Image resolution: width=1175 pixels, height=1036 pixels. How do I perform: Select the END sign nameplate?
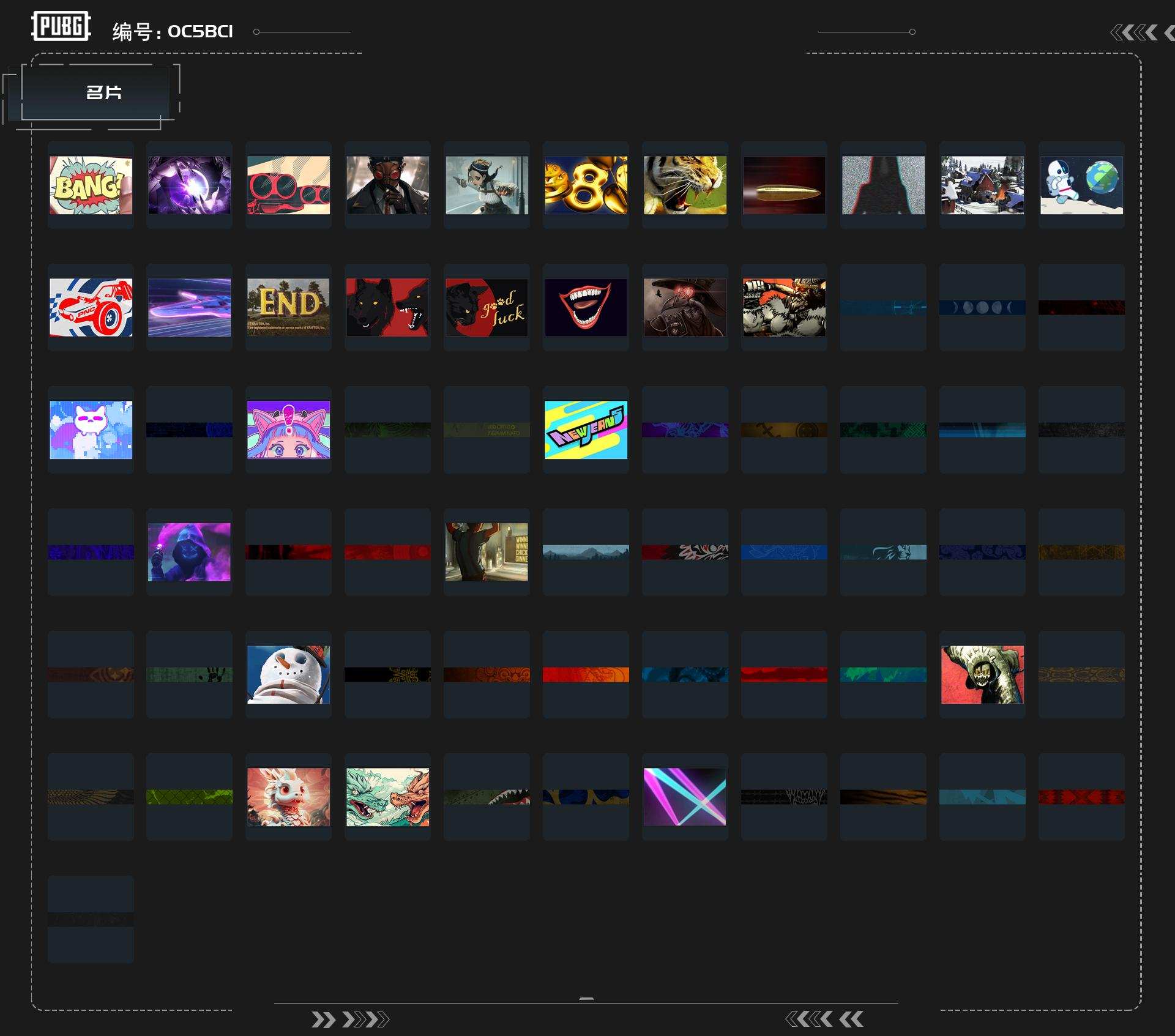(288, 307)
